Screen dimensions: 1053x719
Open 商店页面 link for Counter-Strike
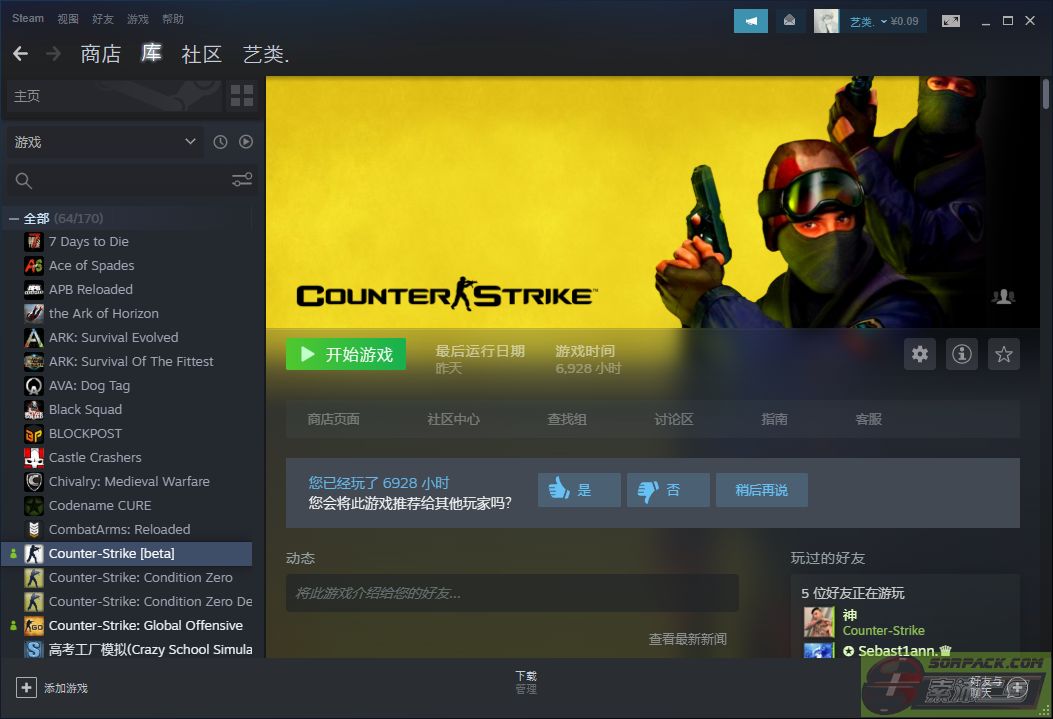pyautogui.click(x=334, y=420)
